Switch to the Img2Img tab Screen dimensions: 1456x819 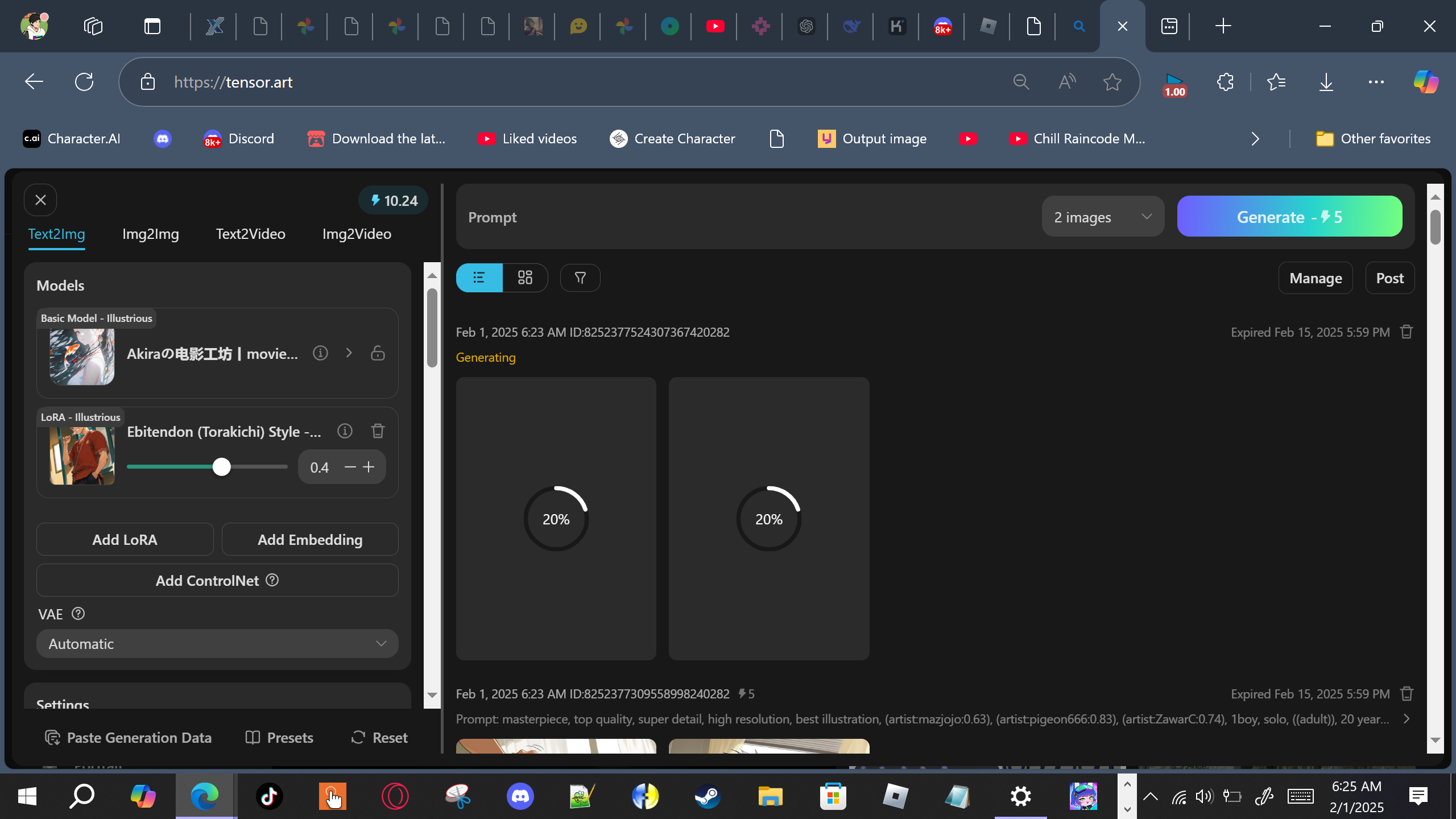pos(151,234)
